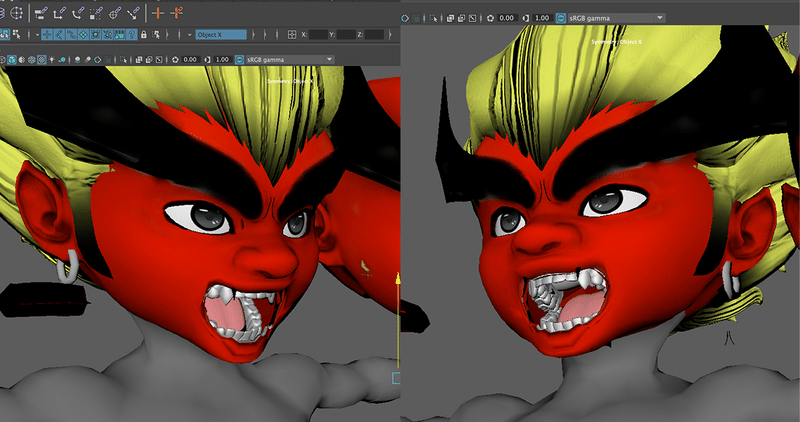
Task: Expand the collapsed section right after Object X
Action: [254, 35]
